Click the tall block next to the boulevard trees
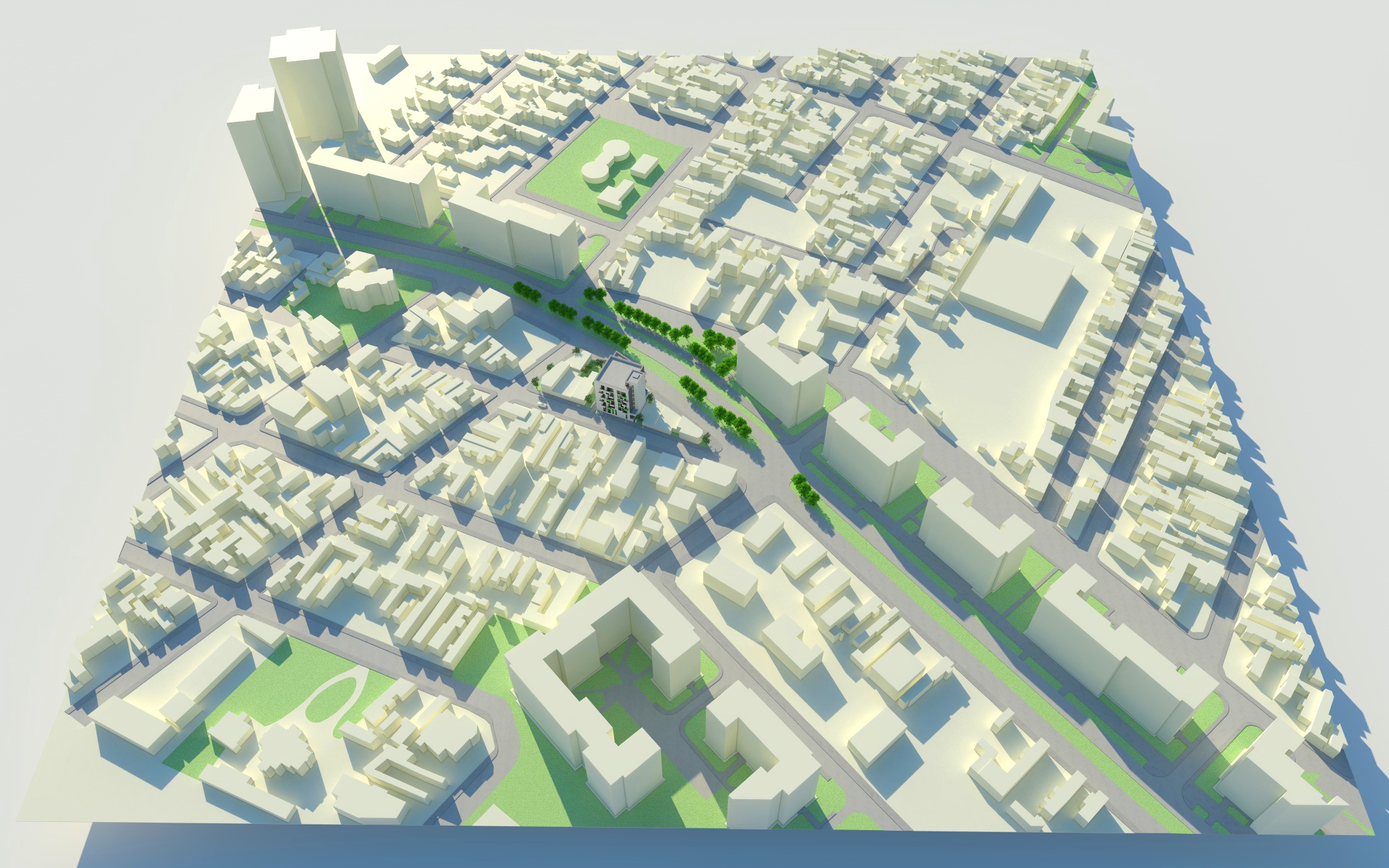Screen dimensions: 1389x868 coord(782,376)
